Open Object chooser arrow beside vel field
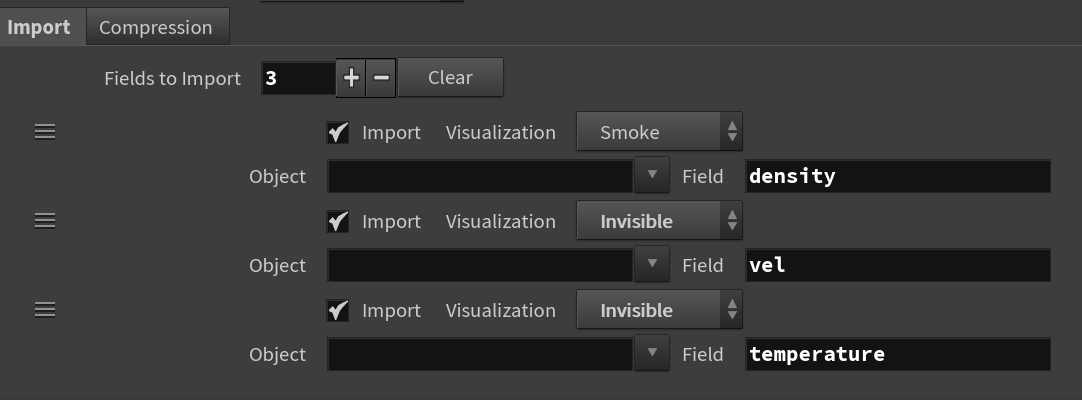1082x400 pixels. pos(651,265)
